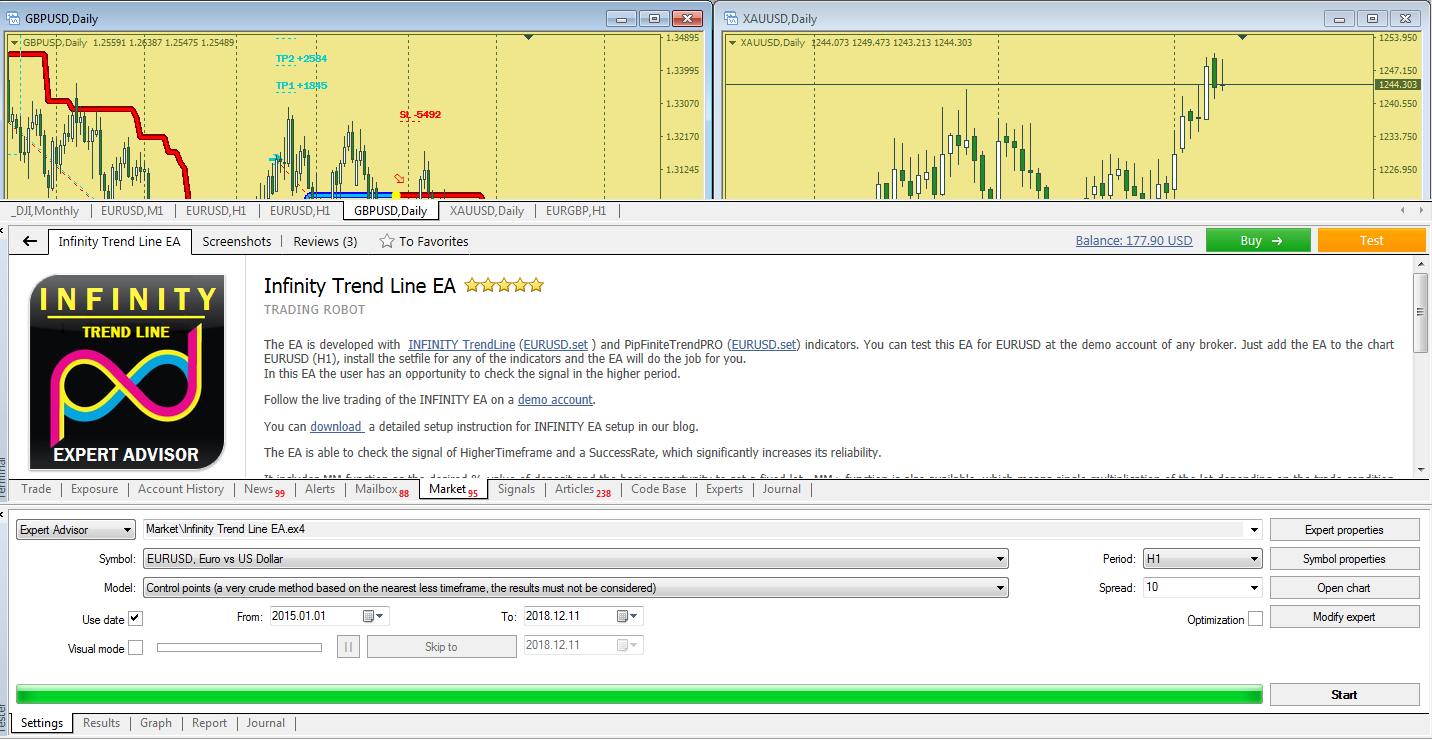Click the GBPUSD,Daily window title icon
The image size is (1432, 740).
(x=13, y=19)
